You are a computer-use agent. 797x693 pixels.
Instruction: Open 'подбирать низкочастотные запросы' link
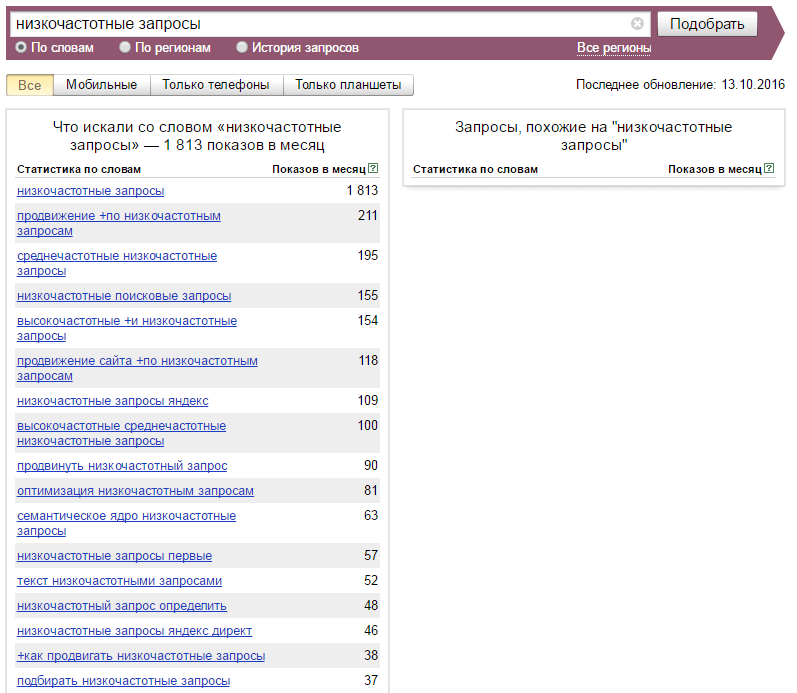(124, 681)
